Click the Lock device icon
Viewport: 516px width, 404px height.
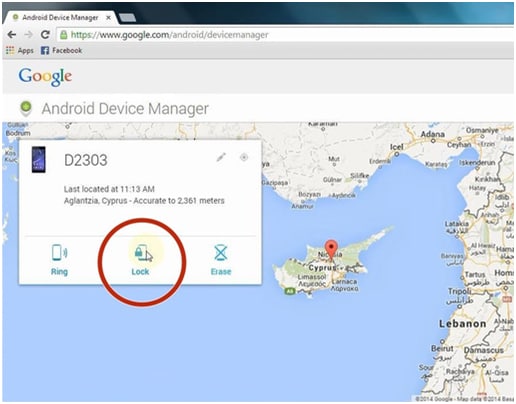click(x=142, y=253)
